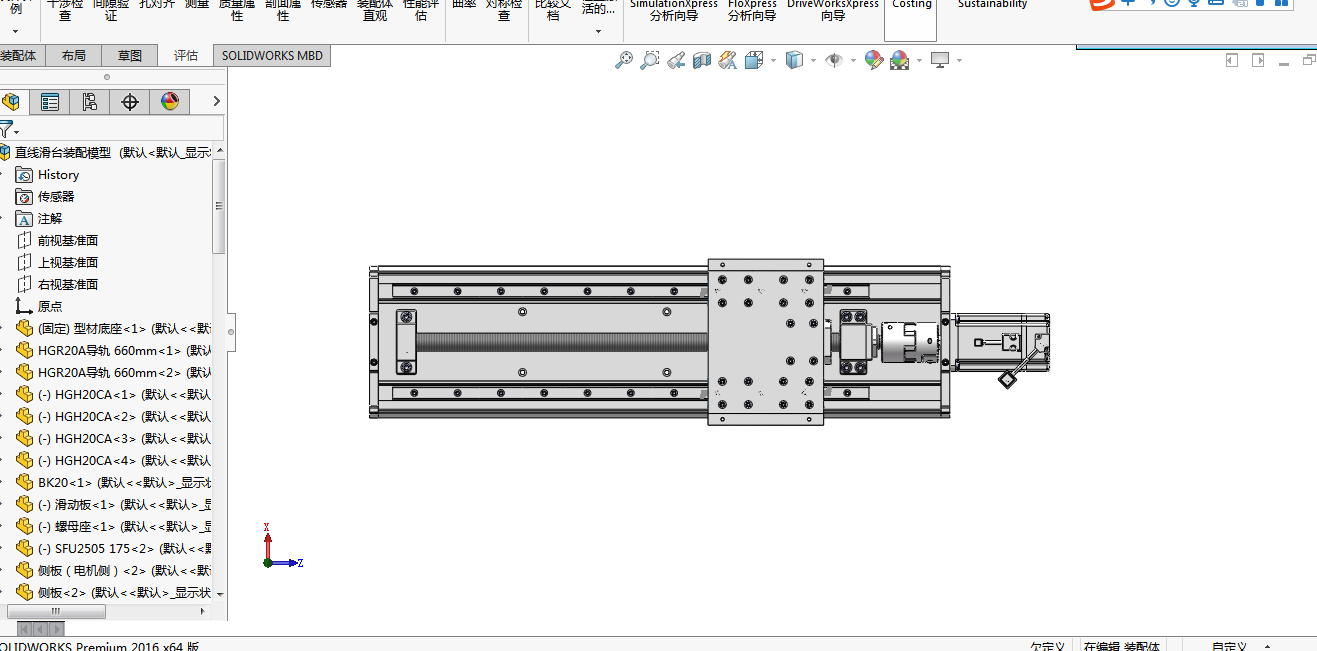Activate the Section View icon
This screenshot has width=1317, height=651.
(x=702, y=60)
